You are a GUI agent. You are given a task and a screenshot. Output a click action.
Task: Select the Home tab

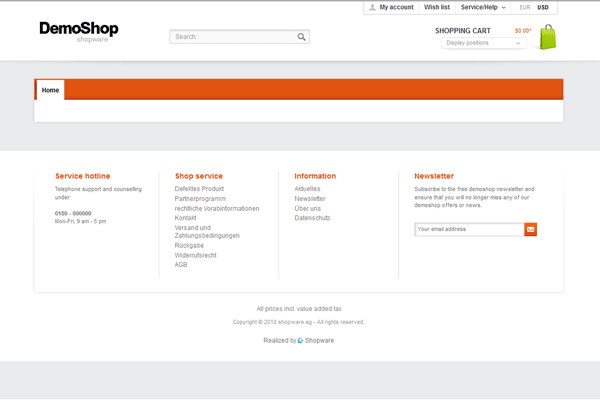[50, 90]
